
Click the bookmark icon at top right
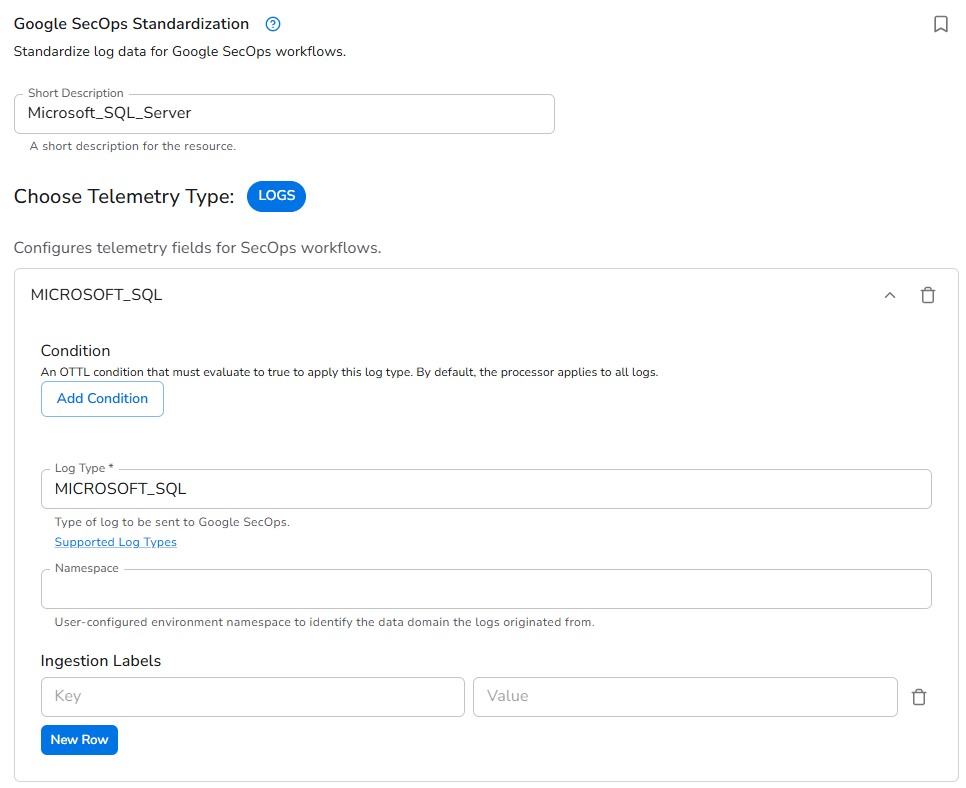pyautogui.click(x=940, y=24)
